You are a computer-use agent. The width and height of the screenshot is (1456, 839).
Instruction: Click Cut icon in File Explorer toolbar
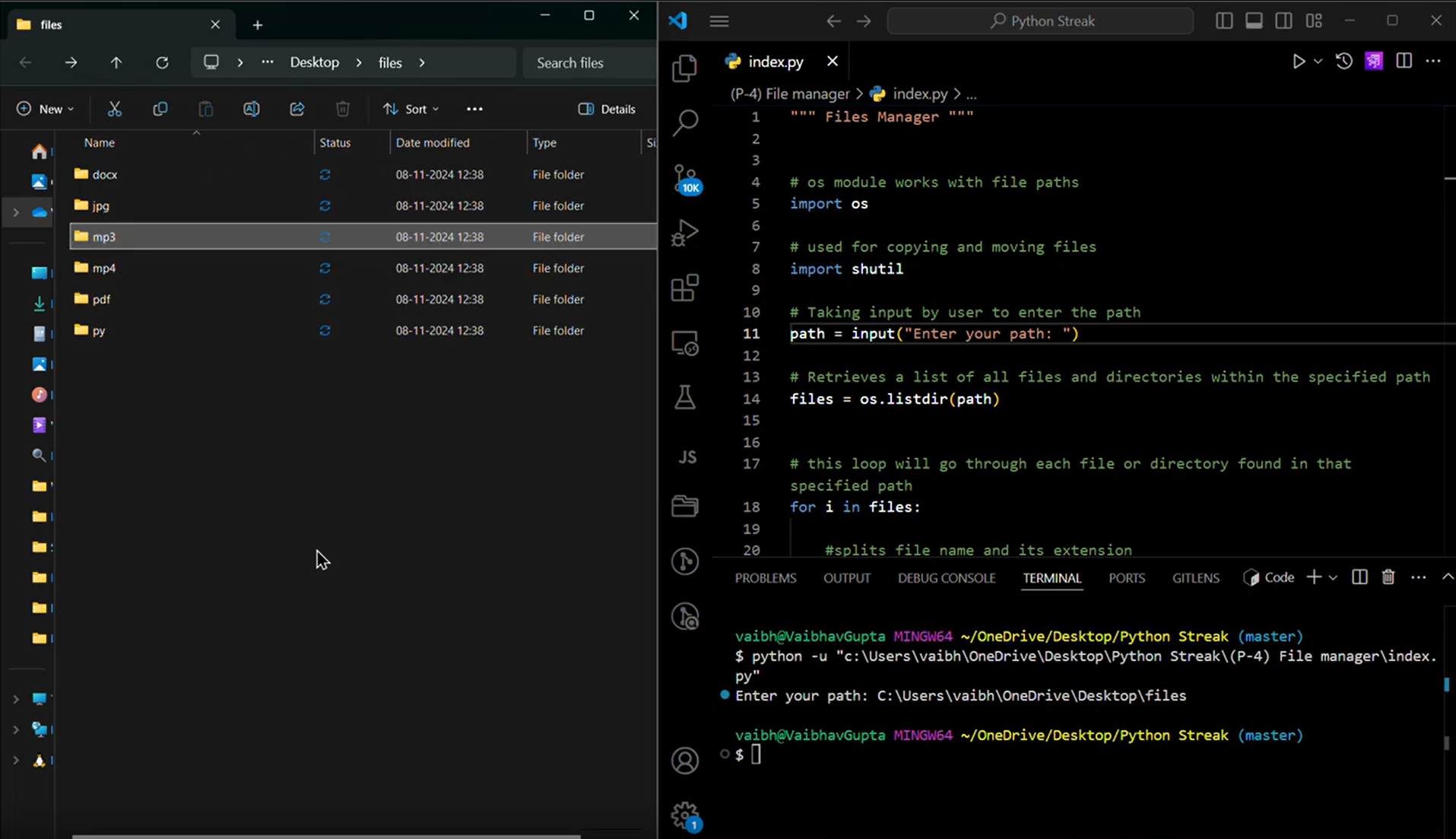click(114, 109)
